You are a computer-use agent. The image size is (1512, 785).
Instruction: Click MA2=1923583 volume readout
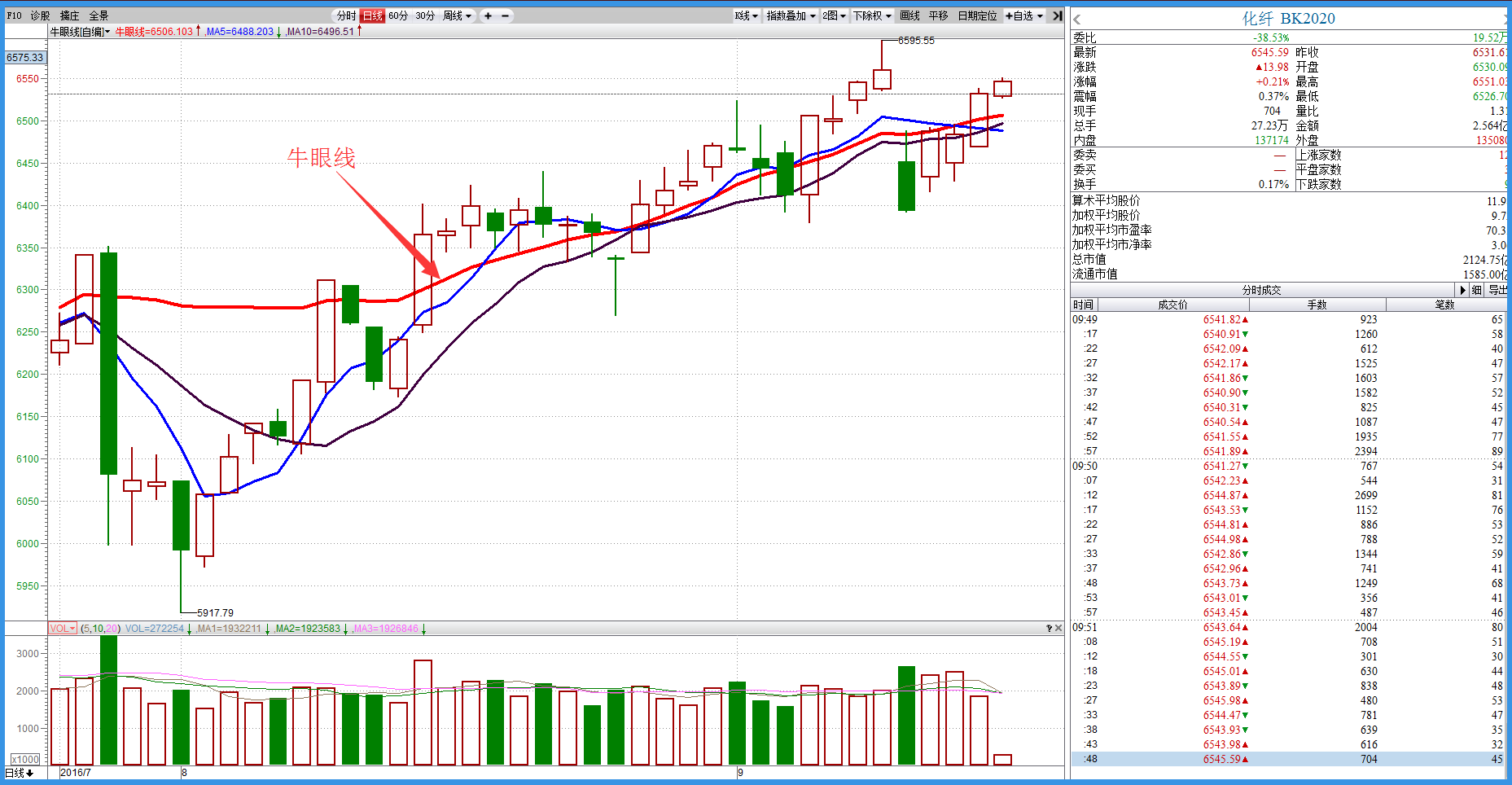(x=308, y=629)
